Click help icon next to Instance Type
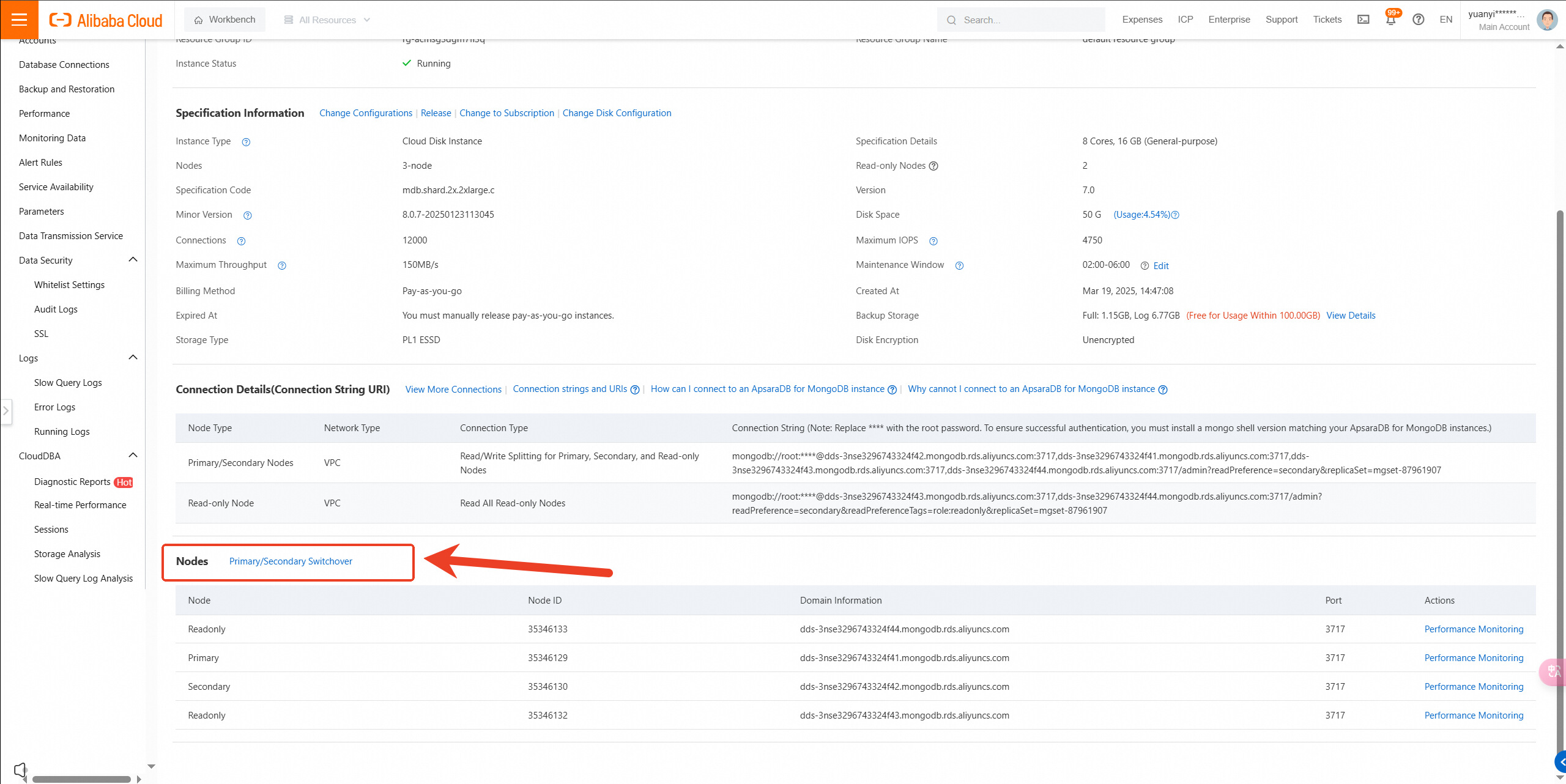 click(246, 142)
